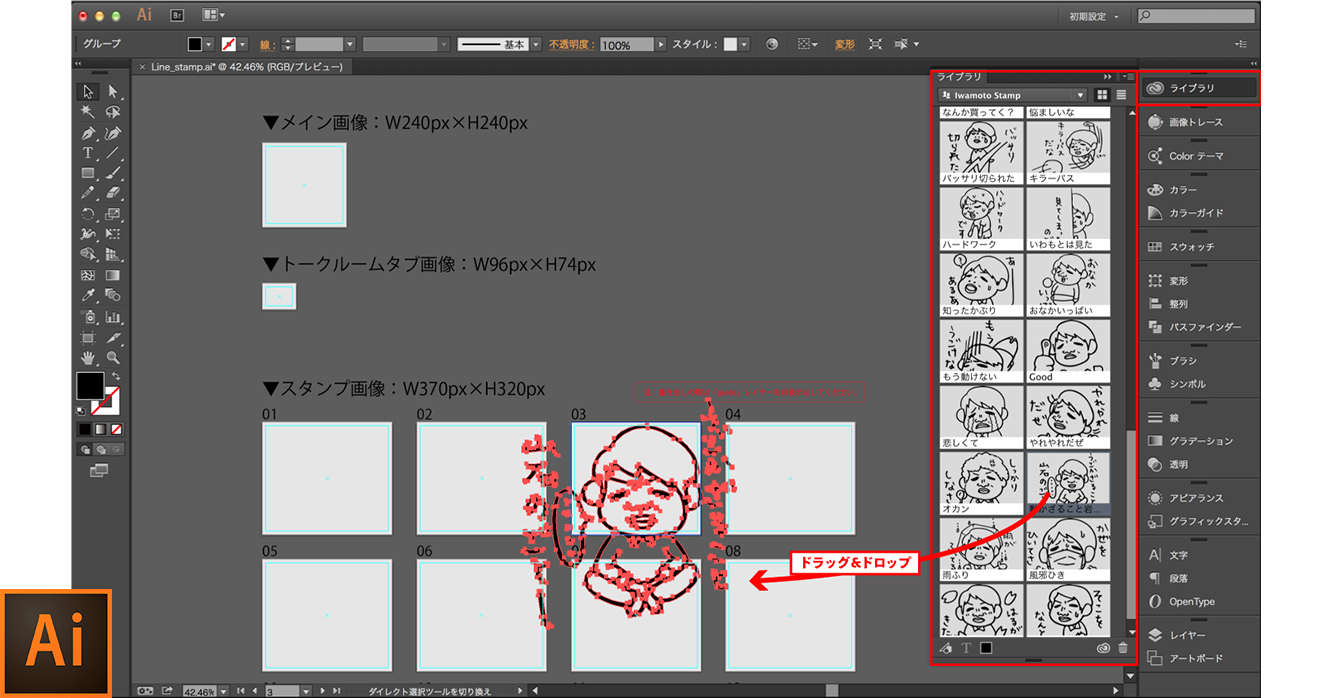Select the Curvature tool
The height and width of the screenshot is (698, 1331).
pyautogui.click(x=113, y=133)
